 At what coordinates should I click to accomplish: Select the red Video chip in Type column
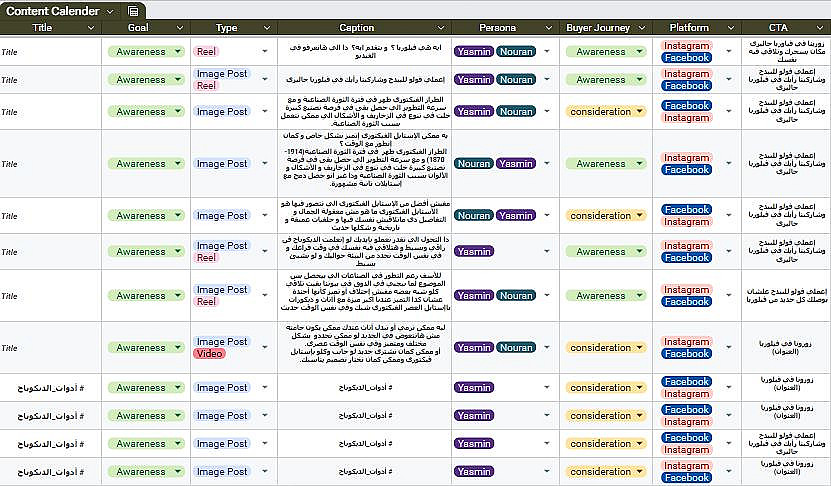tap(210, 354)
